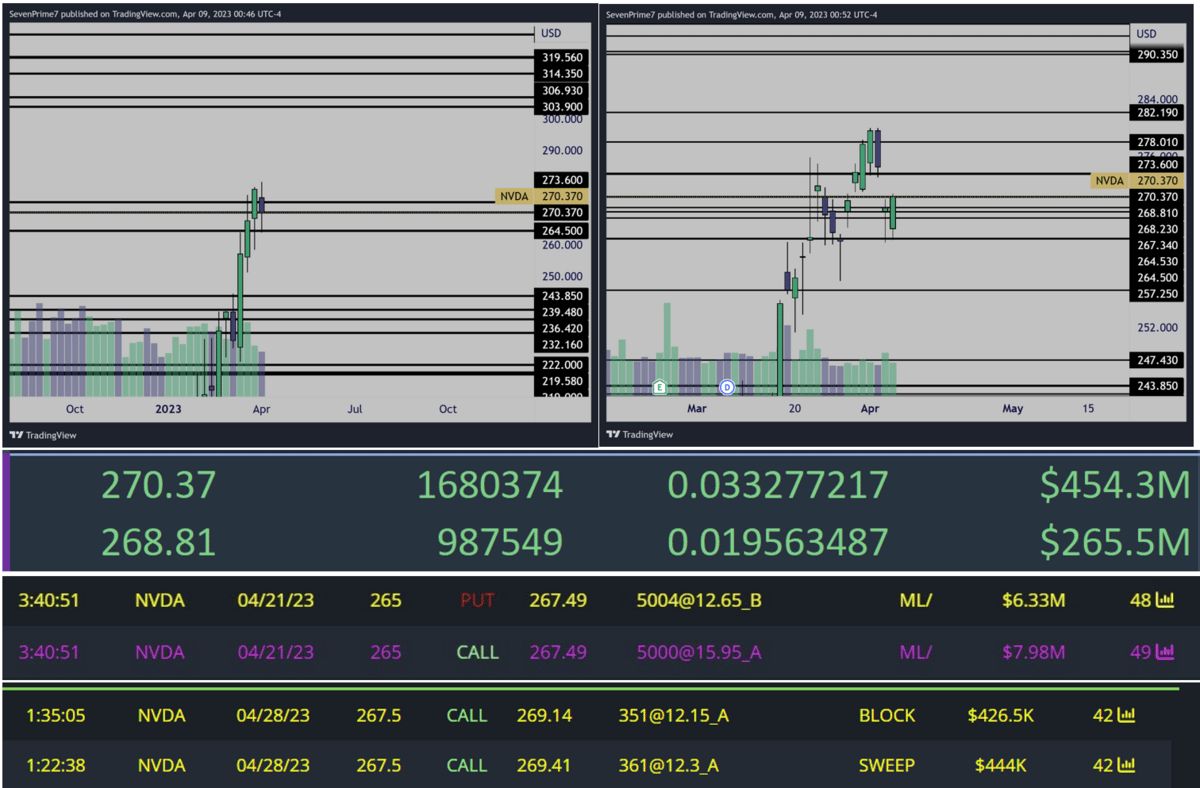This screenshot has width=1200, height=788.
Task: Select the 314.350 level label
Action: 561,74
